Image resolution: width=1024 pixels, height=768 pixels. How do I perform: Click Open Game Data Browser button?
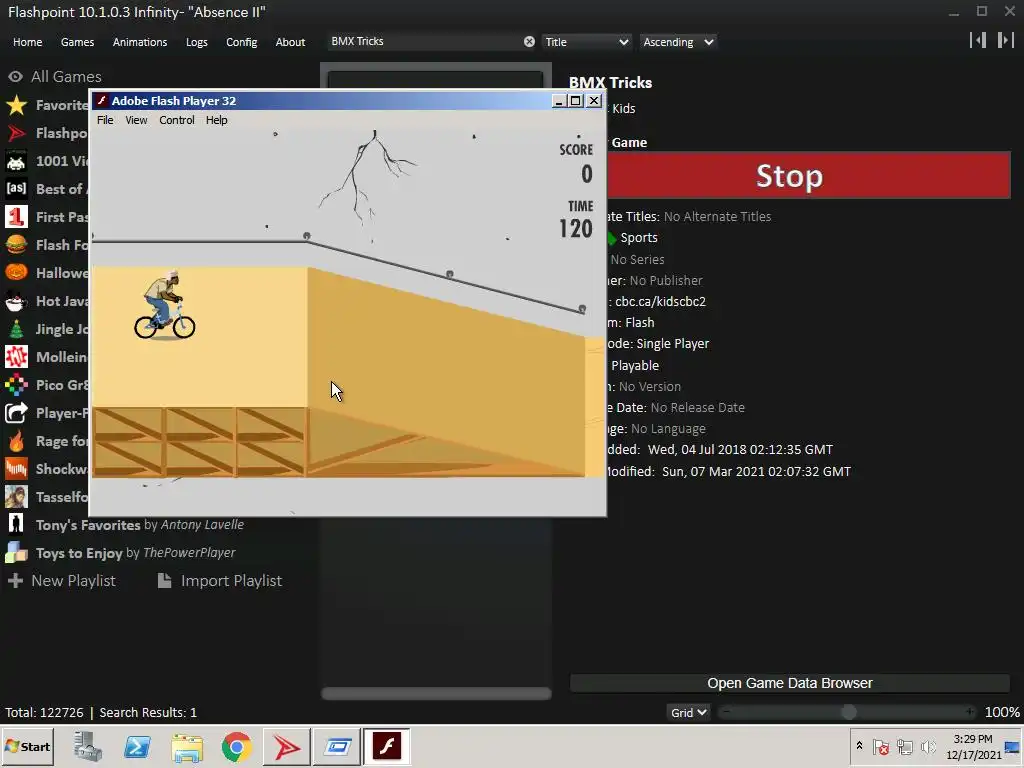tap(790, 683)
